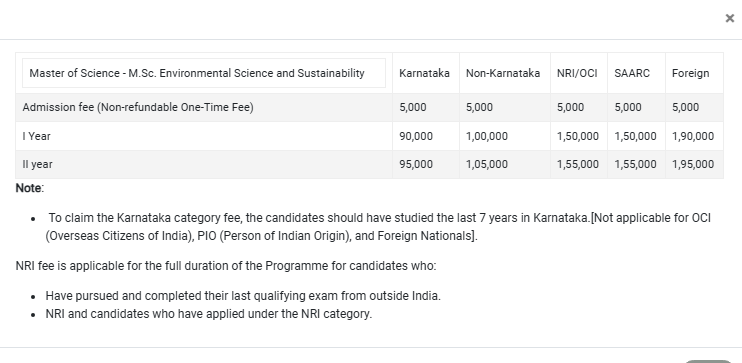Click the 1,95,000 Foreign second year fee

click(x=693, y=164)
